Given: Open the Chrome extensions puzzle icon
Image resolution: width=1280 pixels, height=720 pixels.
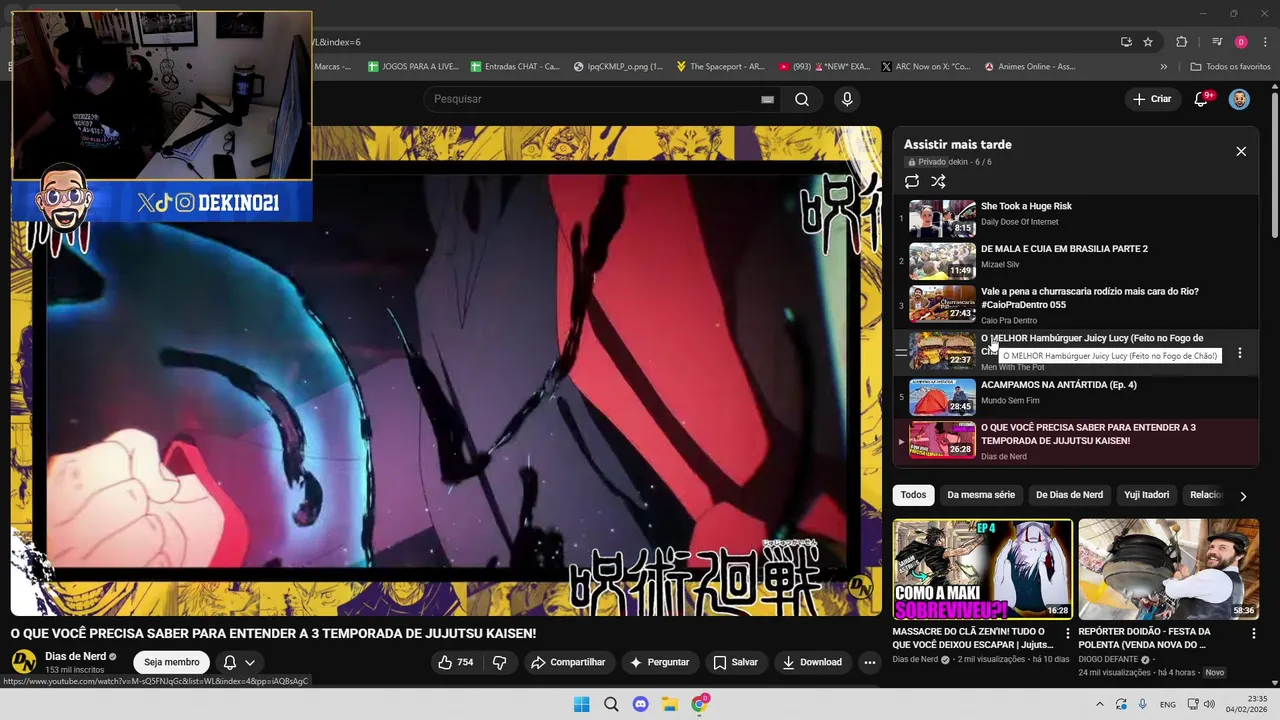Looking at the screenshot, I should tap(1182, 42).
